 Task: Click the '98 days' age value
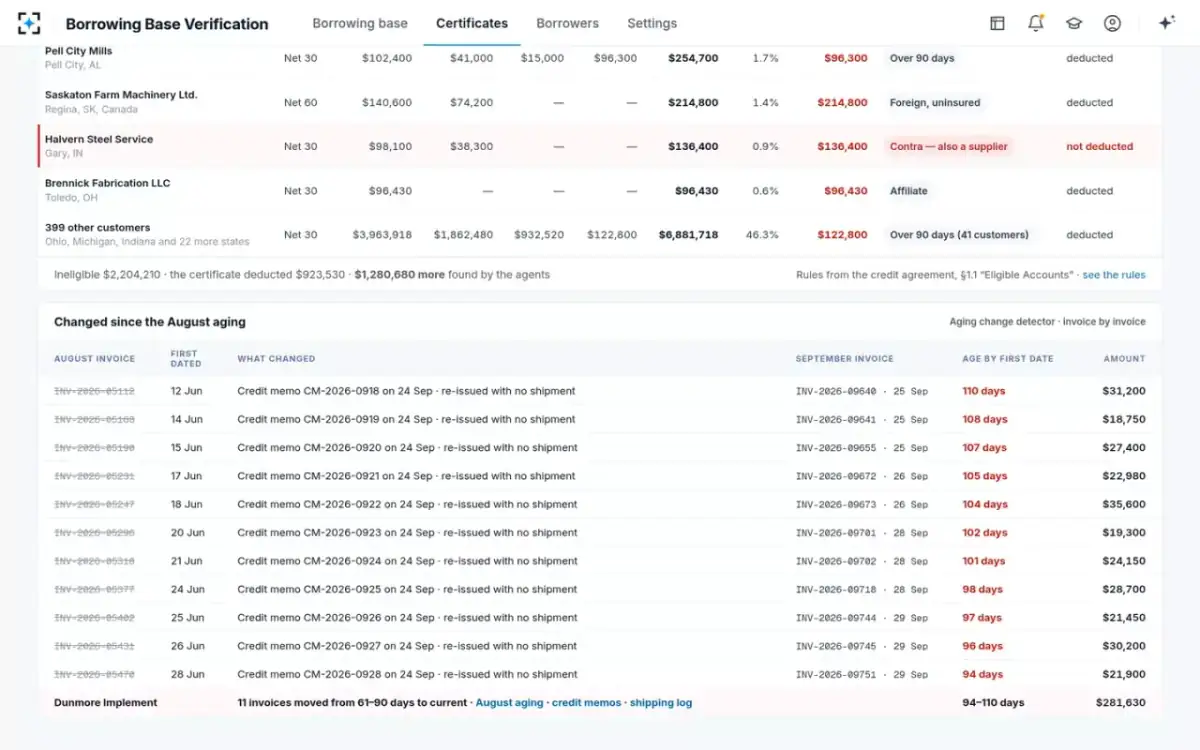point(982,589)
